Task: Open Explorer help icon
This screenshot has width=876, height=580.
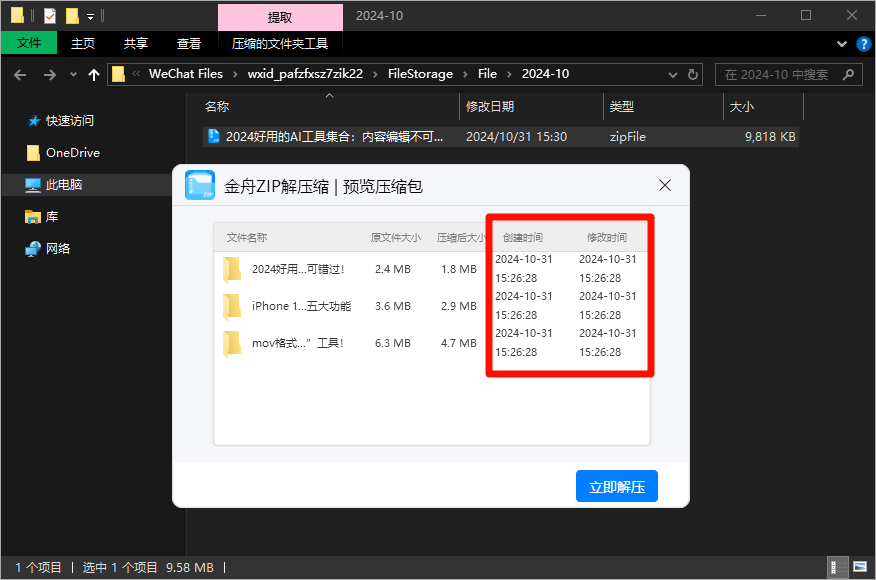Action: pyautogui.click(x=864, y=44)
